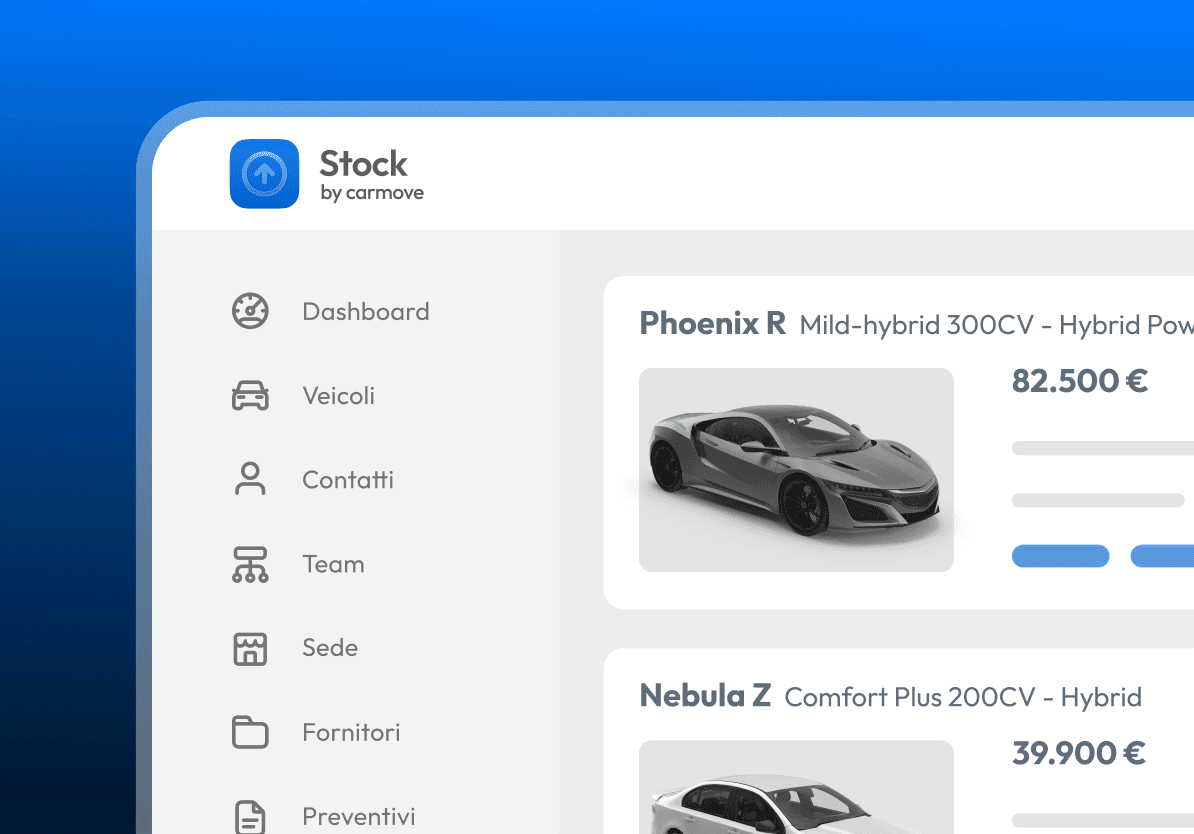Viewport: 1194px width, 834px height.
Task: Open the Phoenix R vehicle card title
Action: coord(712,323)
